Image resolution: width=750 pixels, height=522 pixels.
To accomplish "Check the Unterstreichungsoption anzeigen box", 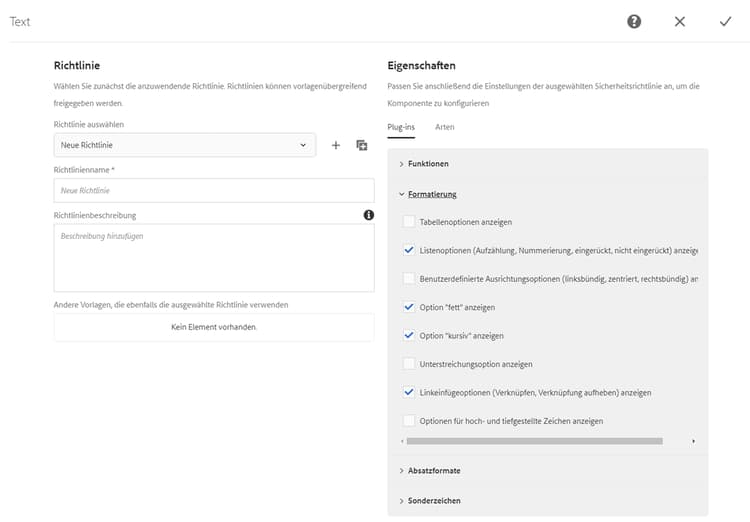I will click(408, 364).
